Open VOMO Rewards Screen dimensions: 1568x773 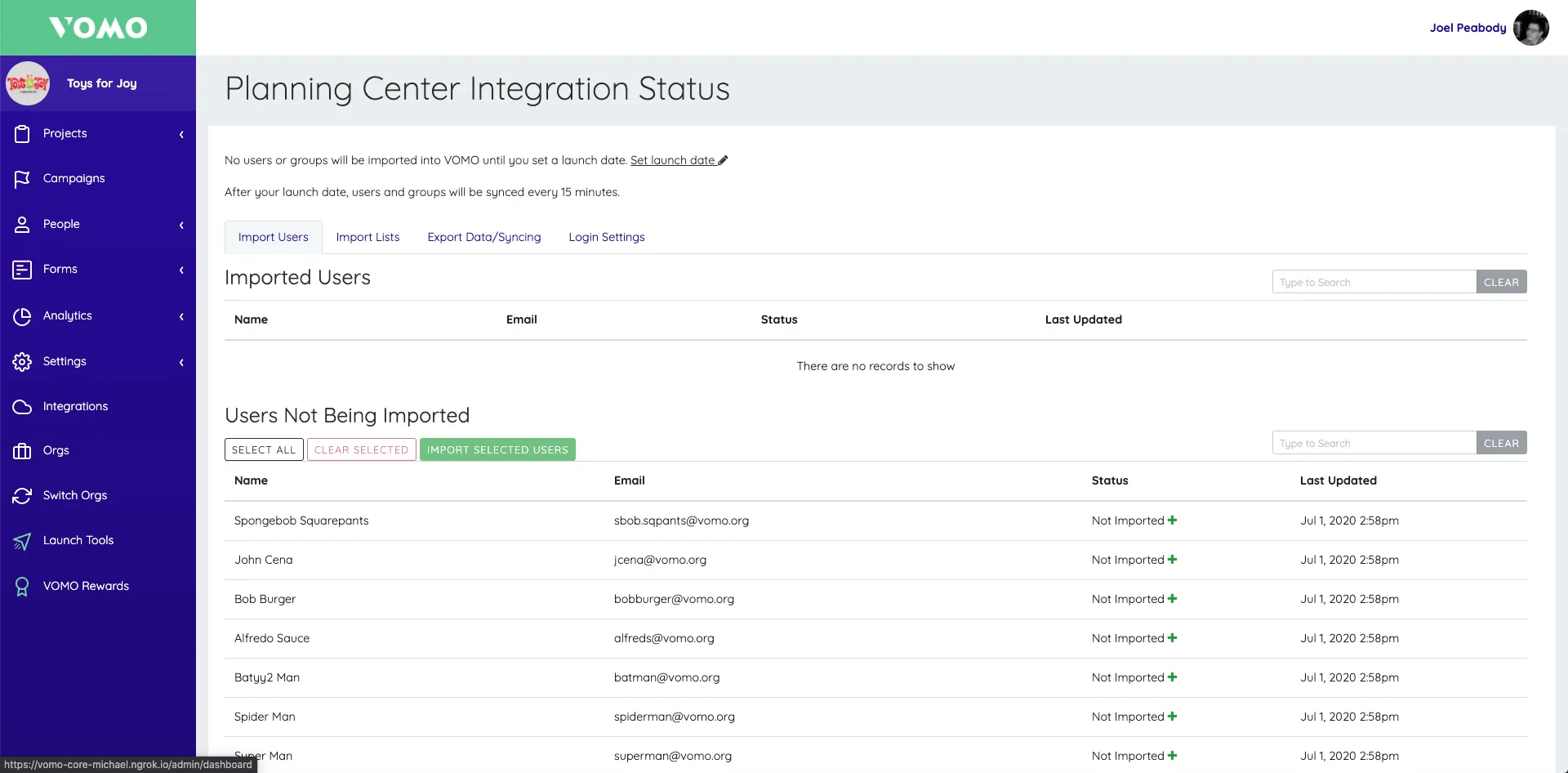pyautogui.click(x=87, y=585)
